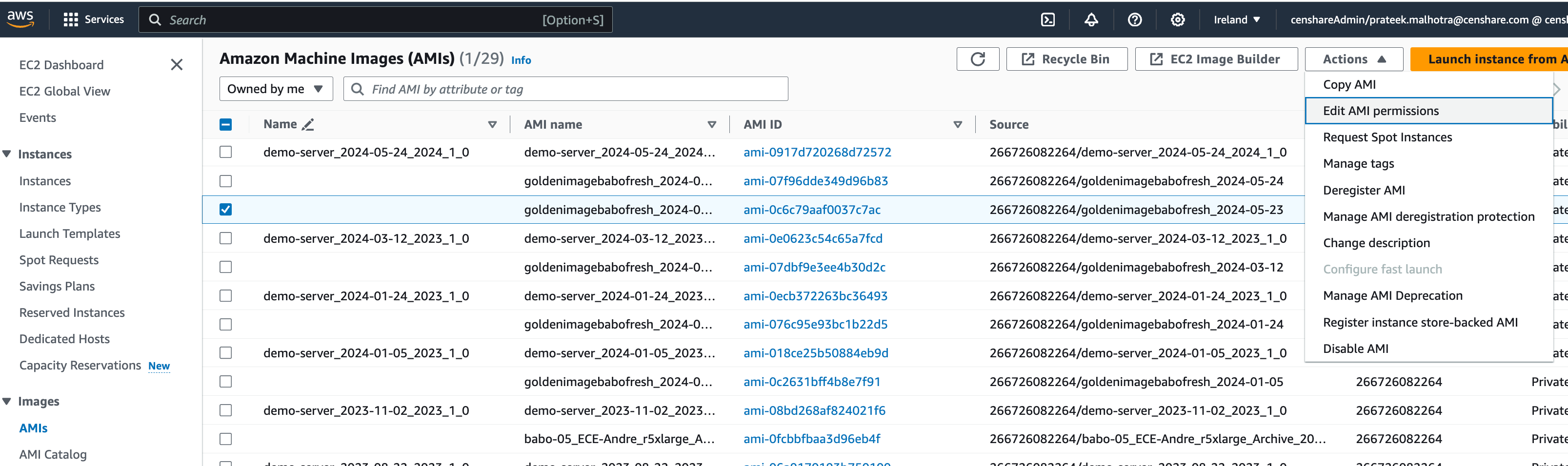Select the demo-server_2024-01-05_2023_1_0 row checkbox
1568x466 pixels.
click(x=225, y=353)
